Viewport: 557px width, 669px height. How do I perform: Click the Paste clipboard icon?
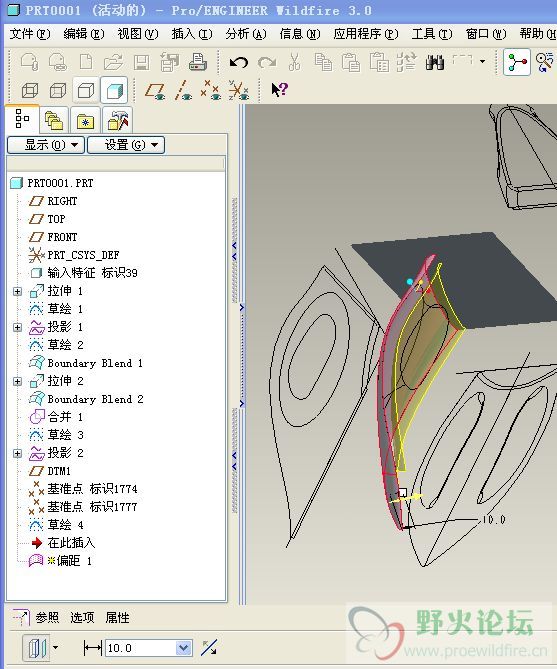pos(351,62)
